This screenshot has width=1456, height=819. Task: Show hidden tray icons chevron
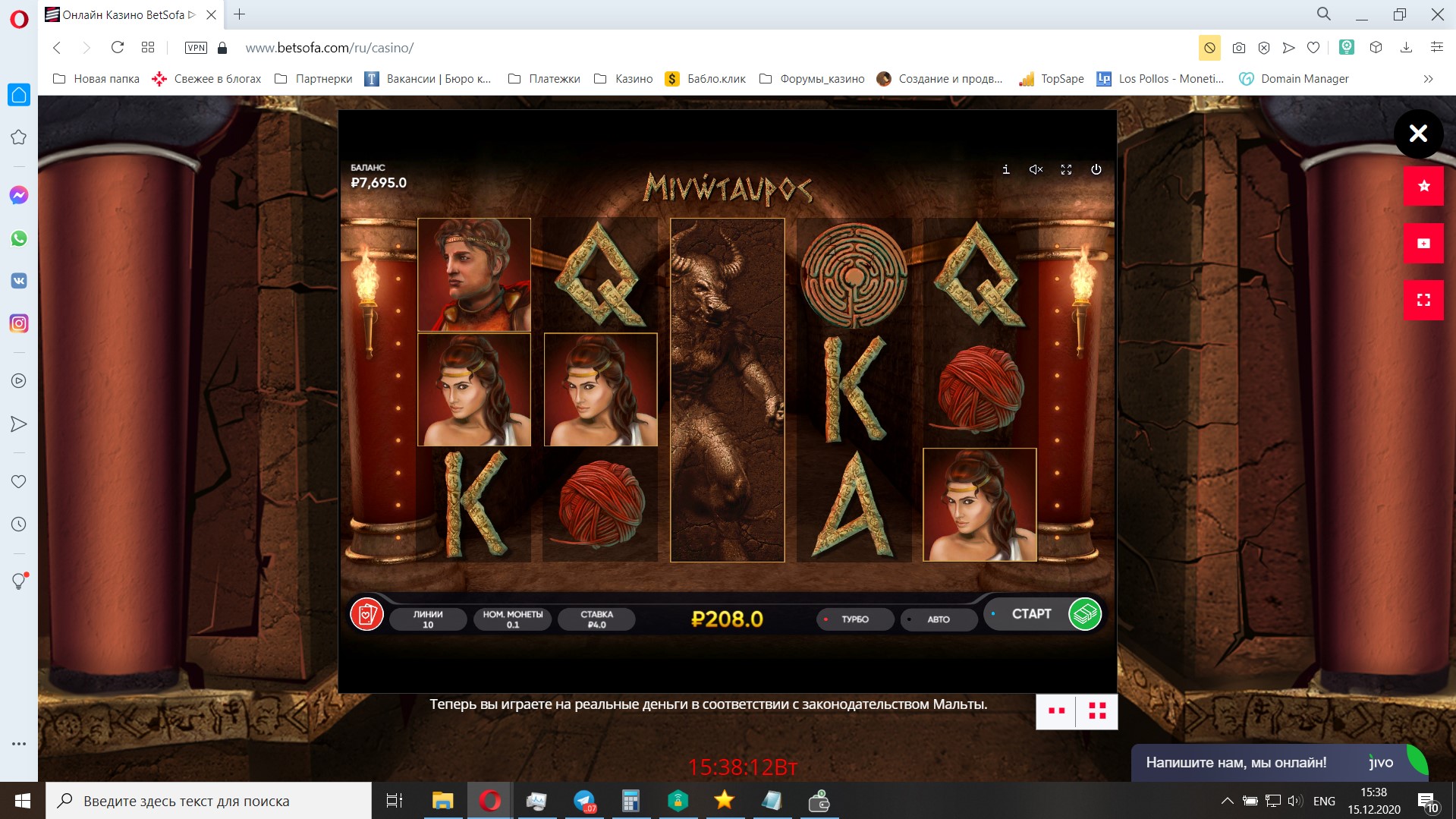pyautogui.click(x=1227, y=801)
